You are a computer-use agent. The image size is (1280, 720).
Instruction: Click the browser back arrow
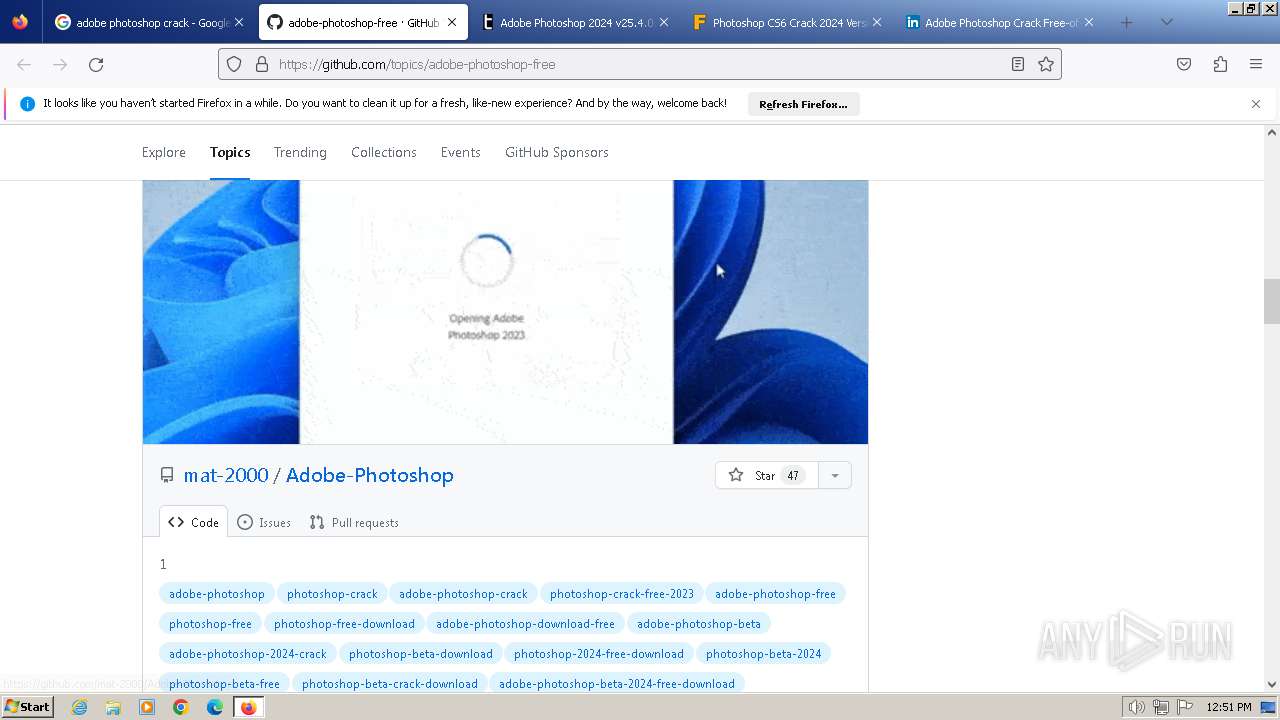[24, 64]
